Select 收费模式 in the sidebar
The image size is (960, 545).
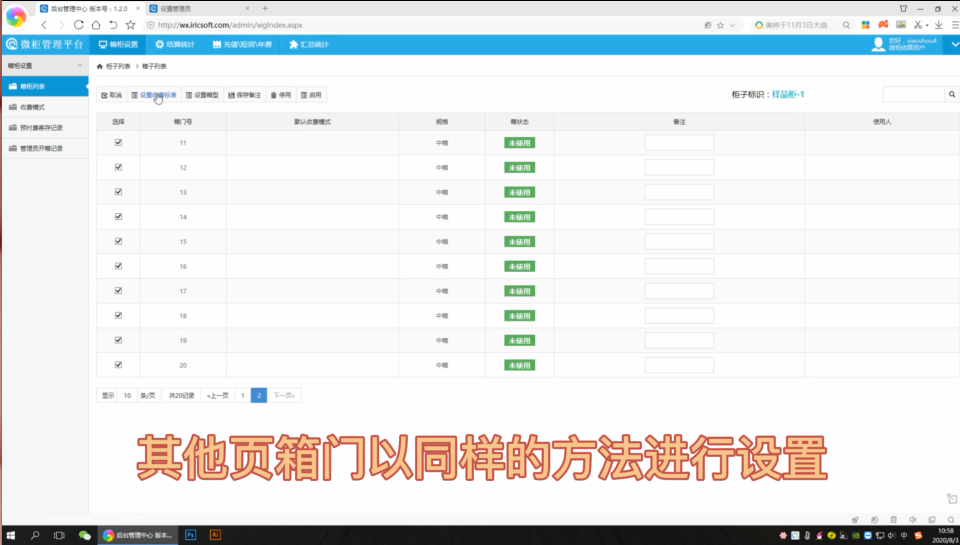(45, 107)
